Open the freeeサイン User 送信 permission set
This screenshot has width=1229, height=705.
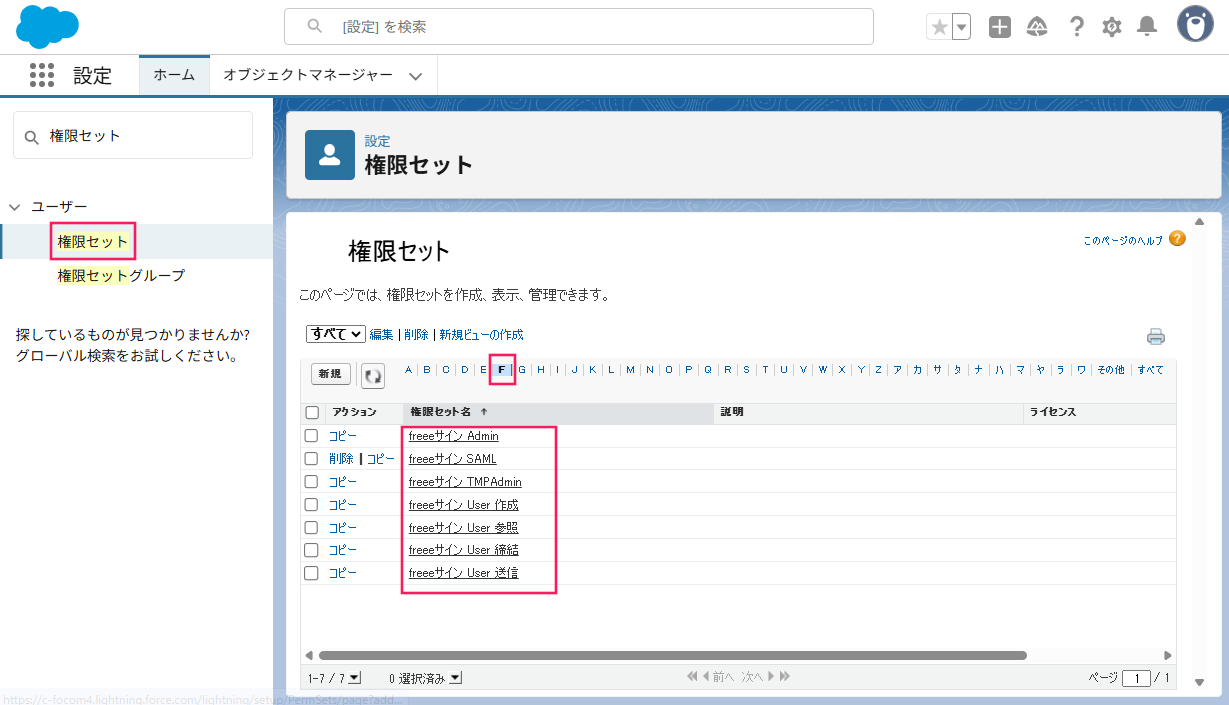[x=463, y=573]
